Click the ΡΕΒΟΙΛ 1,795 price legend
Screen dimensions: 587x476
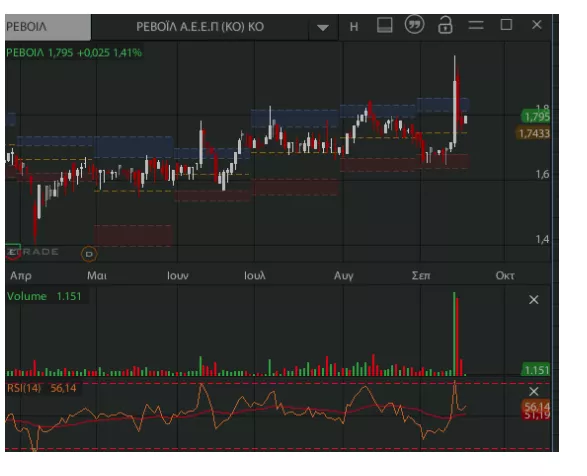click(74, 53)
